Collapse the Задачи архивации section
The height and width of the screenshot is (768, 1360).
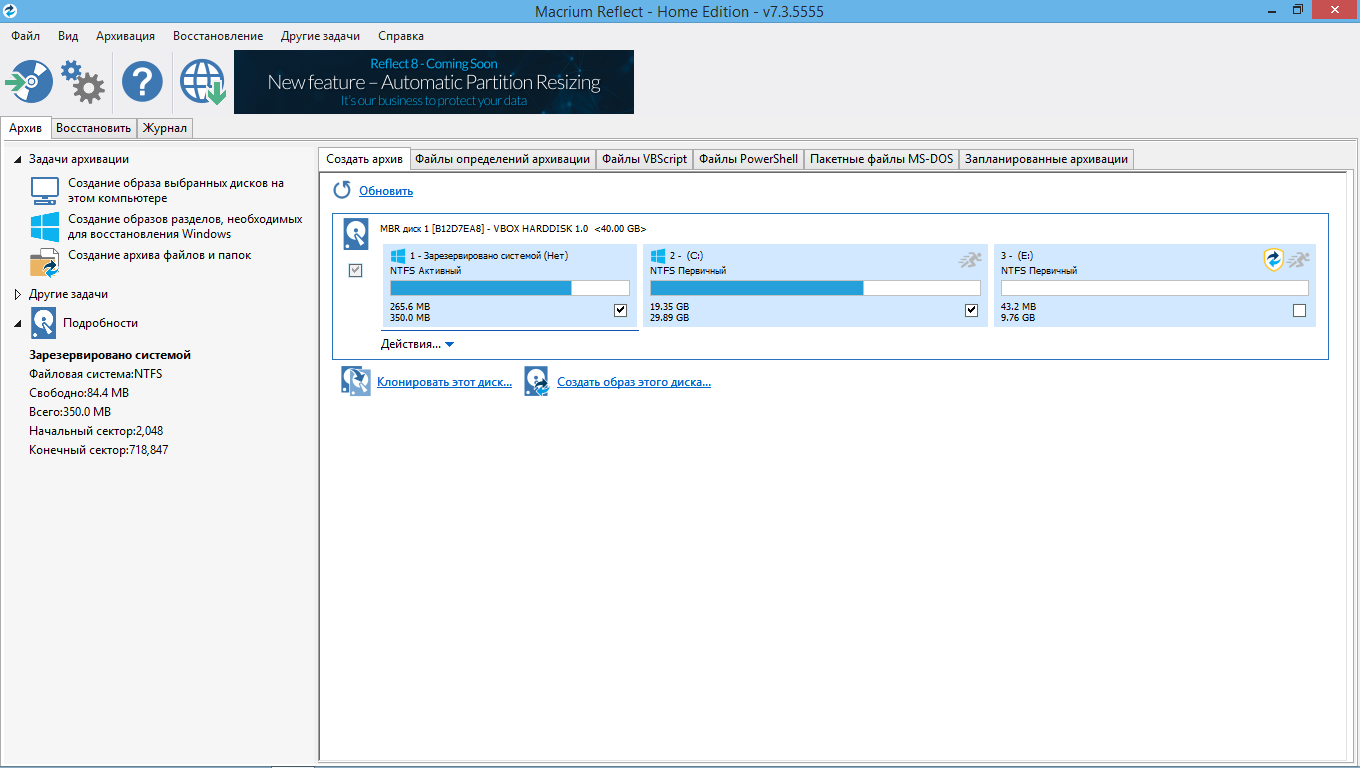coord(18,159)
